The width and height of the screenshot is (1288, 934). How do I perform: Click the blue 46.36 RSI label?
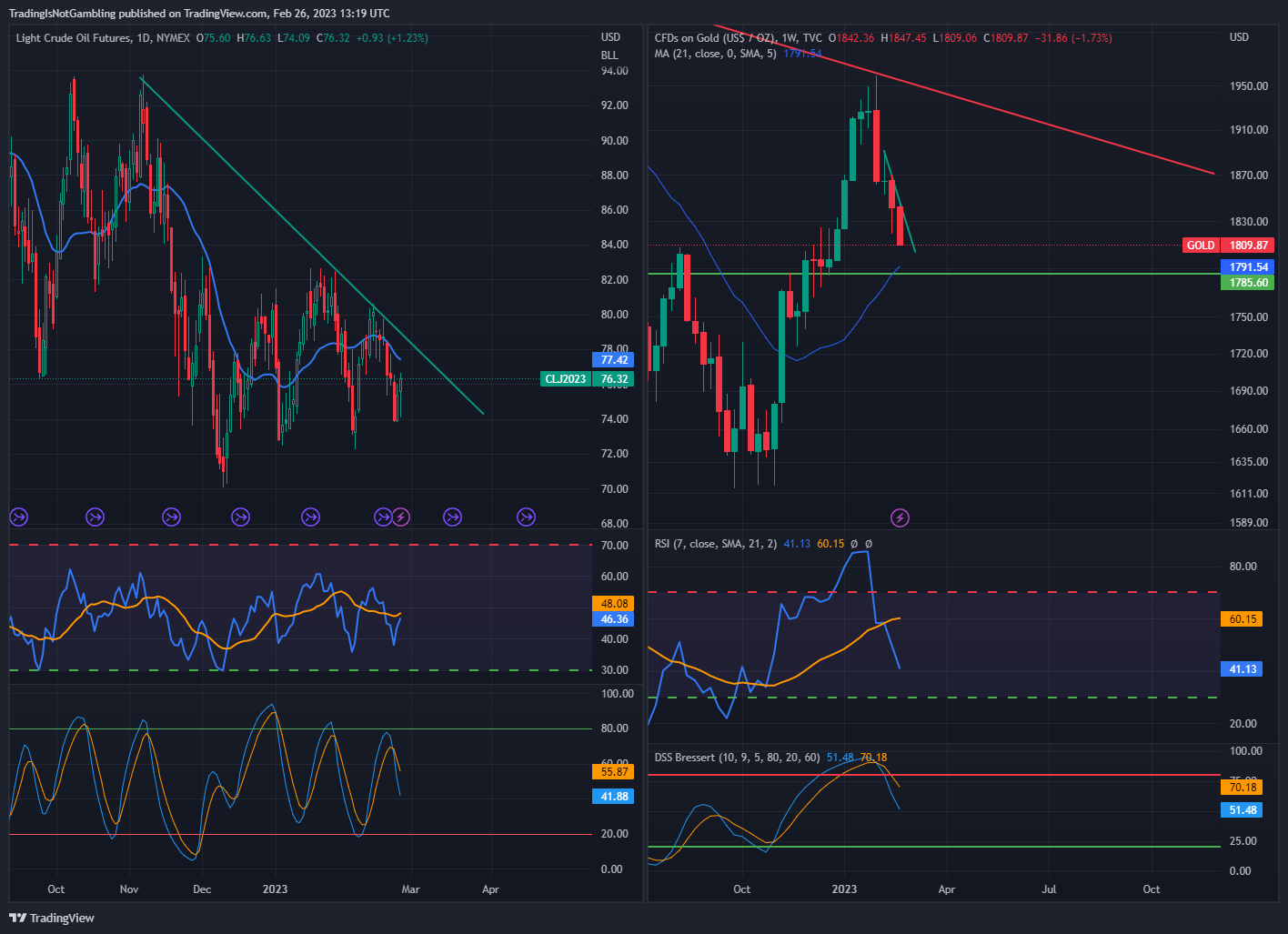tap(615, 619)
